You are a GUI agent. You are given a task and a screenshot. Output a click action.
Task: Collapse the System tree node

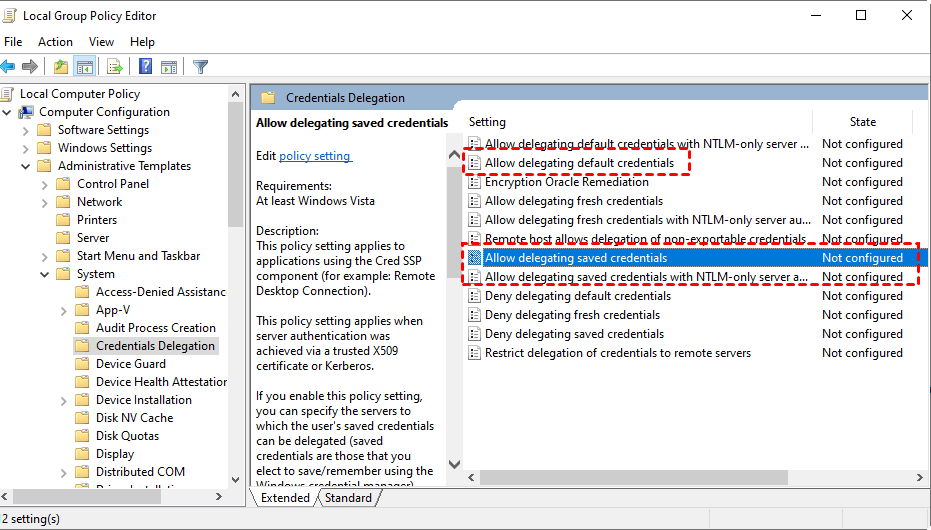pyautogui.click(x=45, y=274)
